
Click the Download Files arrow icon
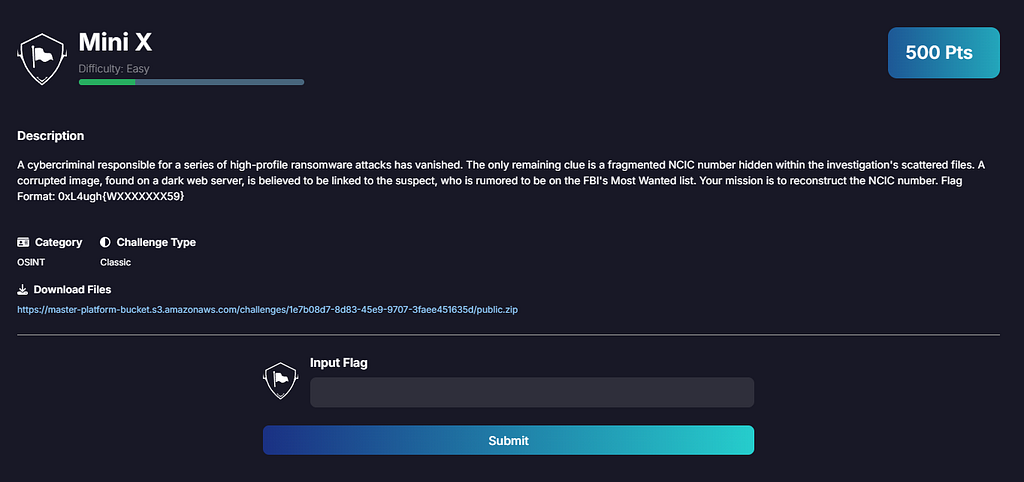point(22,289)
